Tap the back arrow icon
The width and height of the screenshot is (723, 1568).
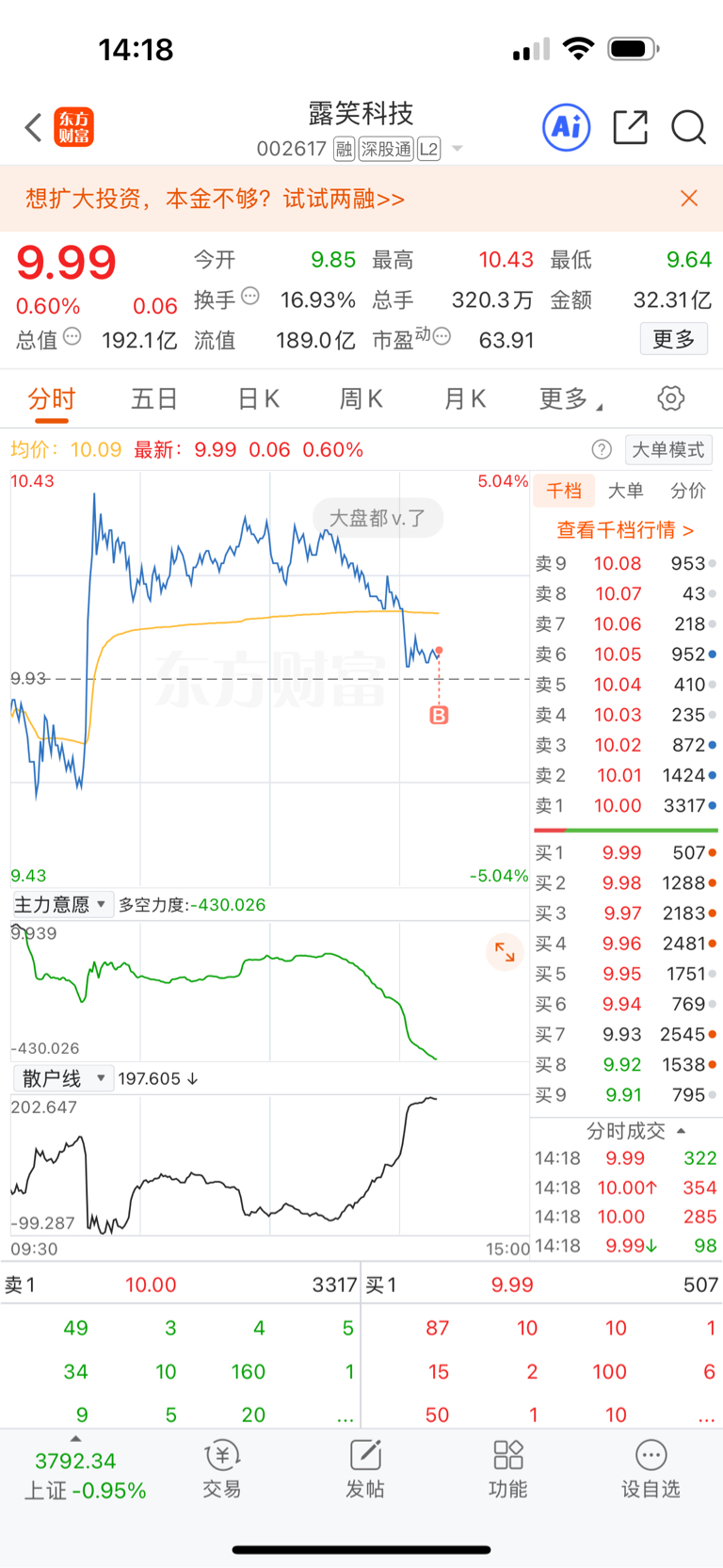point(33,127)
